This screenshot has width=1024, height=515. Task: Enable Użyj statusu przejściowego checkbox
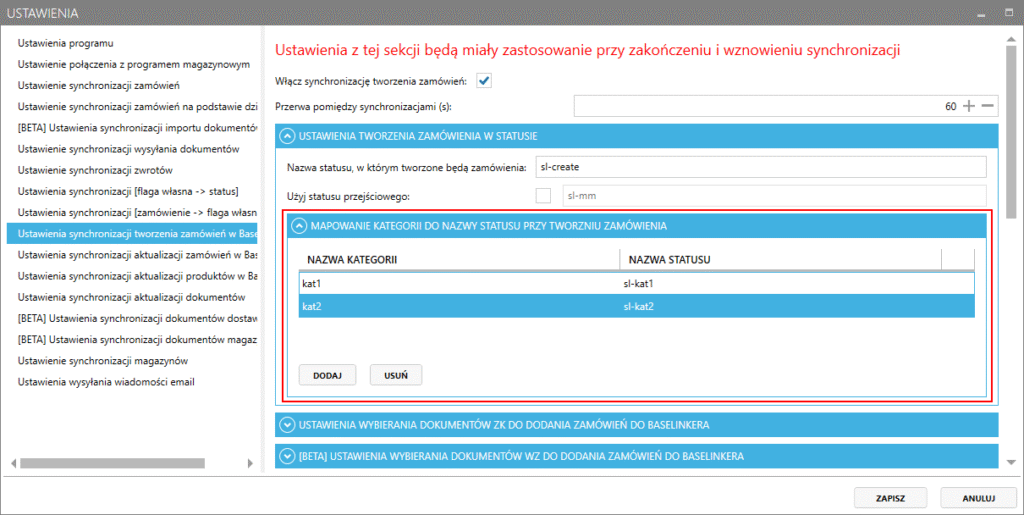click(x=544, y=195)
